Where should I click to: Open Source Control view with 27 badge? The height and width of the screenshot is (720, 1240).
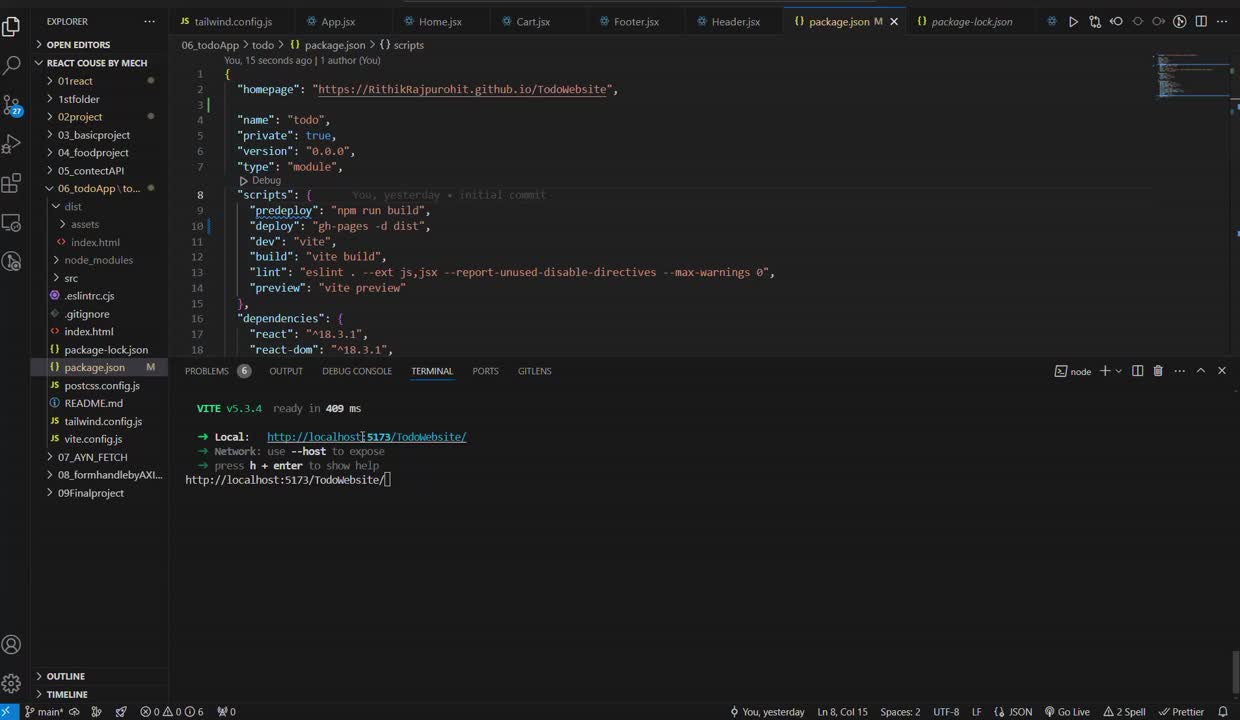(x=12, y=105)
